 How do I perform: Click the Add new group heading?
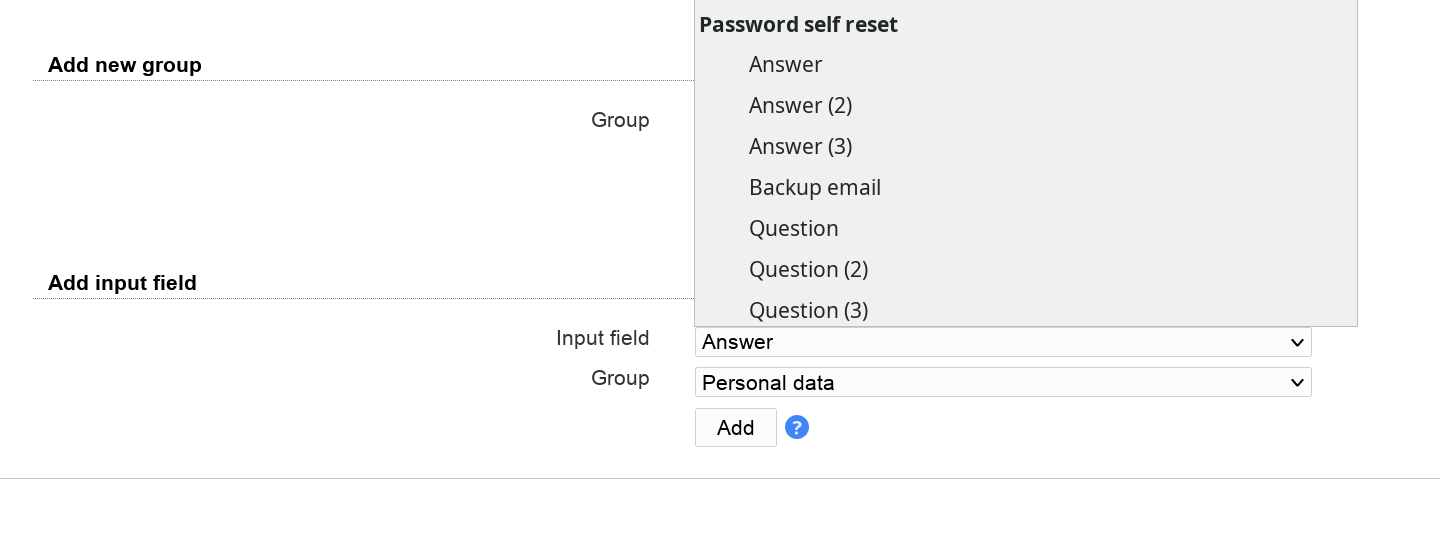pos(125,65)
